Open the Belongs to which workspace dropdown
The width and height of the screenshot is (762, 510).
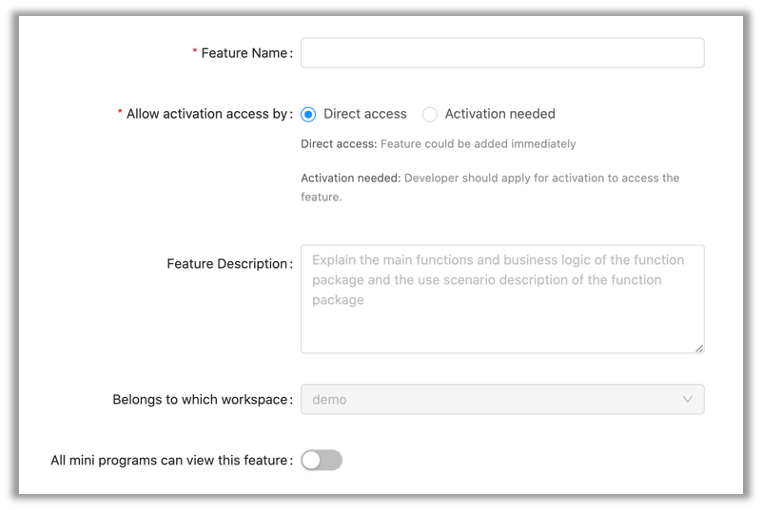coord(502,399)
